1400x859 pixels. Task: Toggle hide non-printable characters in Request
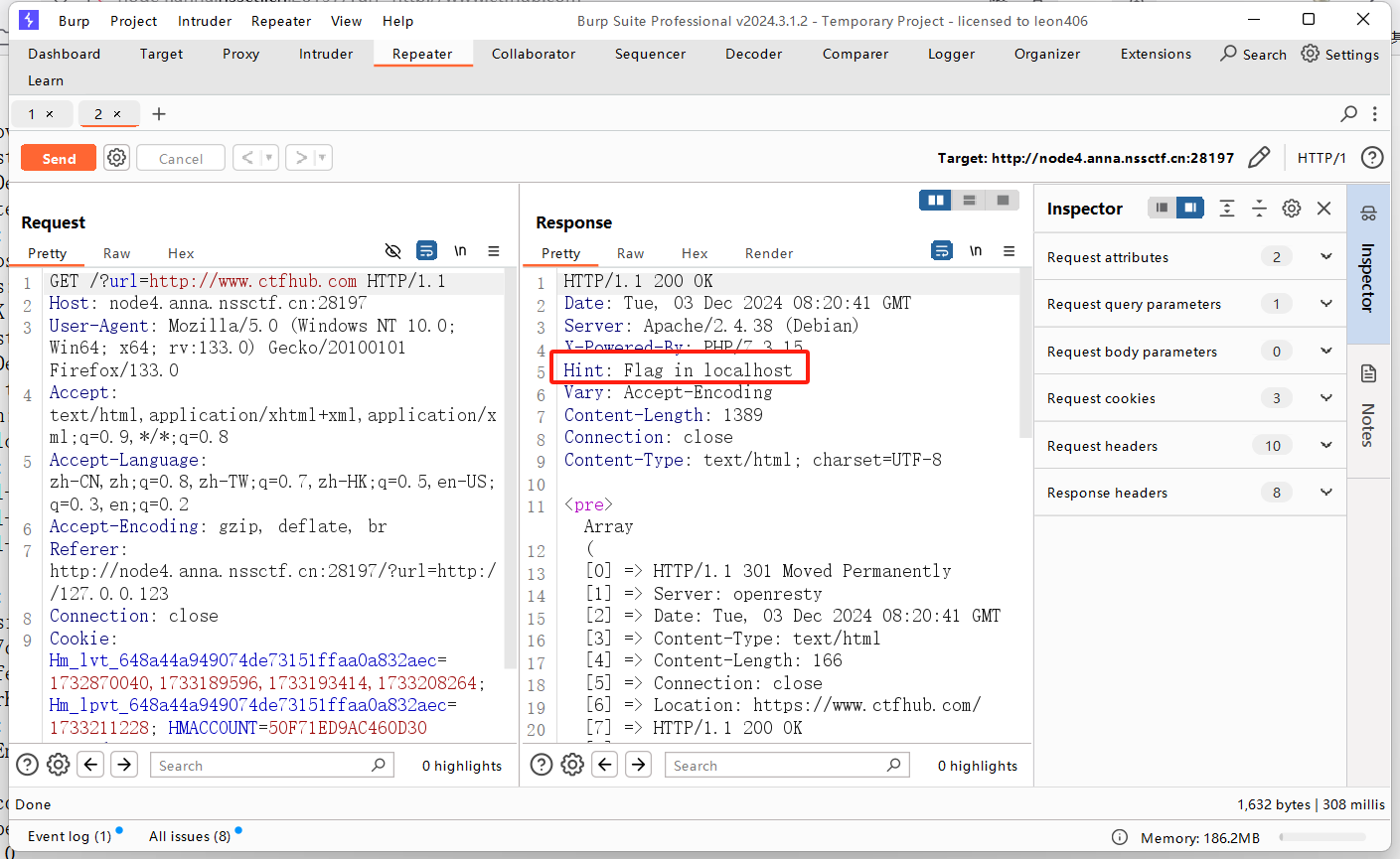coord(393,250)
